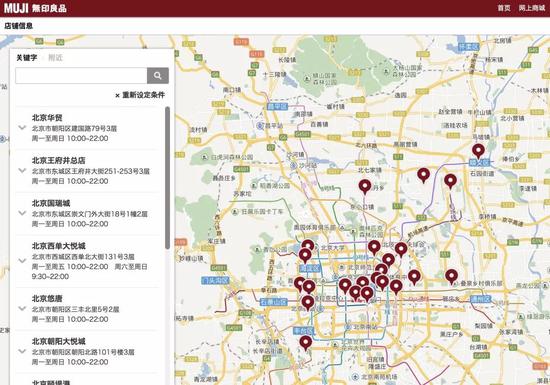This screenshot has width=550, height=385.
Task: Click the store list scrollbar
Action: pyautogui.click(x=167, y=178)
